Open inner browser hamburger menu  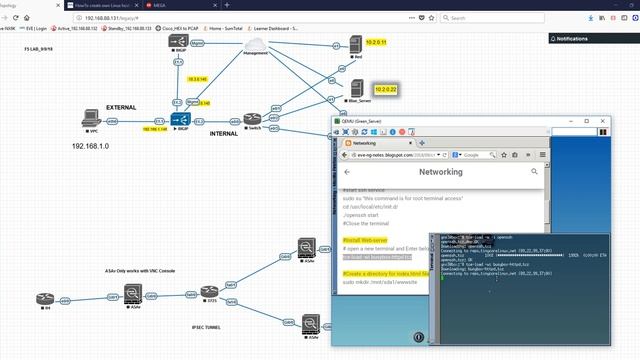542,155
